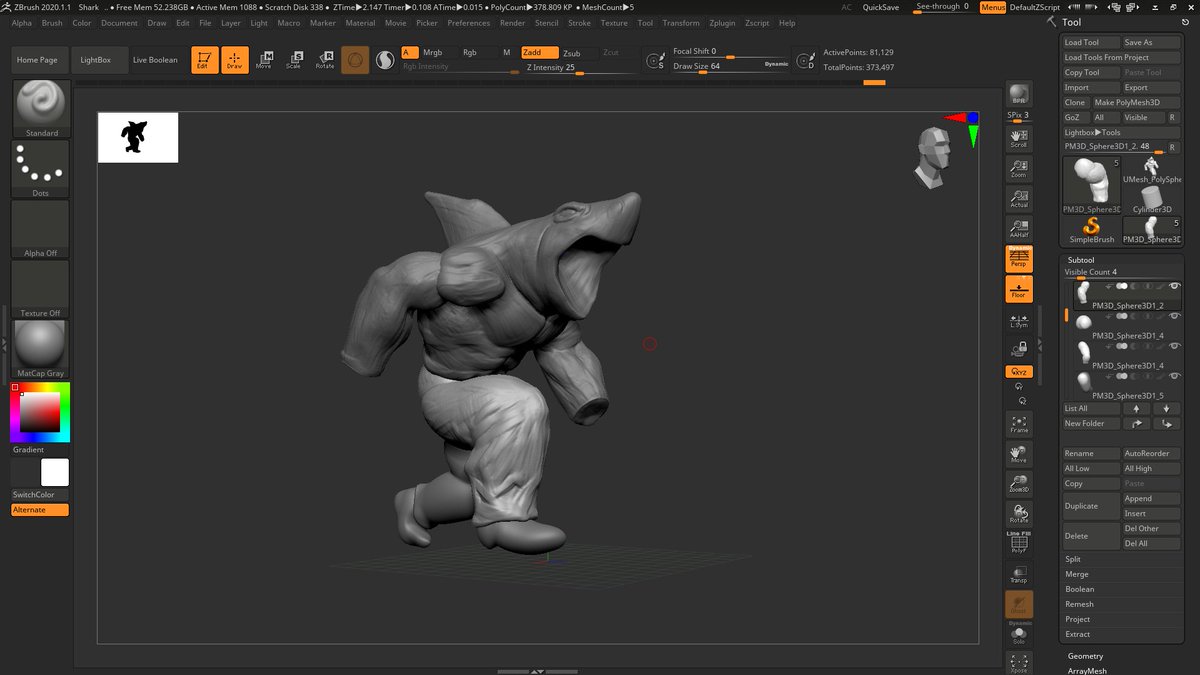Viewport: 1200px width, 675px height.
Task: Select the Scale gizmo mode icon
Action: point(293,60)
